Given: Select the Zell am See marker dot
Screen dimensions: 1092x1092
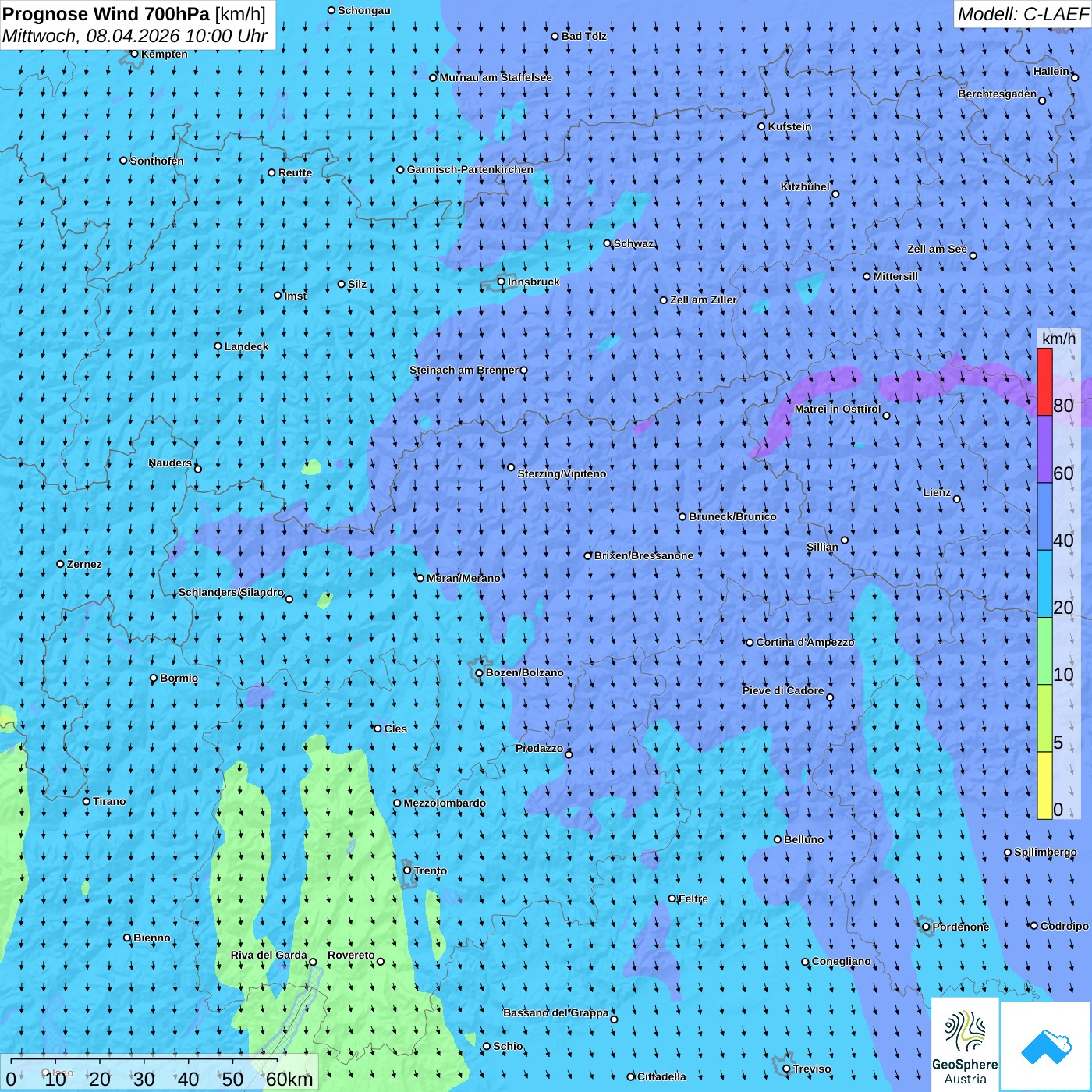Looking at the screenshot, I should (x=973, y=255).
